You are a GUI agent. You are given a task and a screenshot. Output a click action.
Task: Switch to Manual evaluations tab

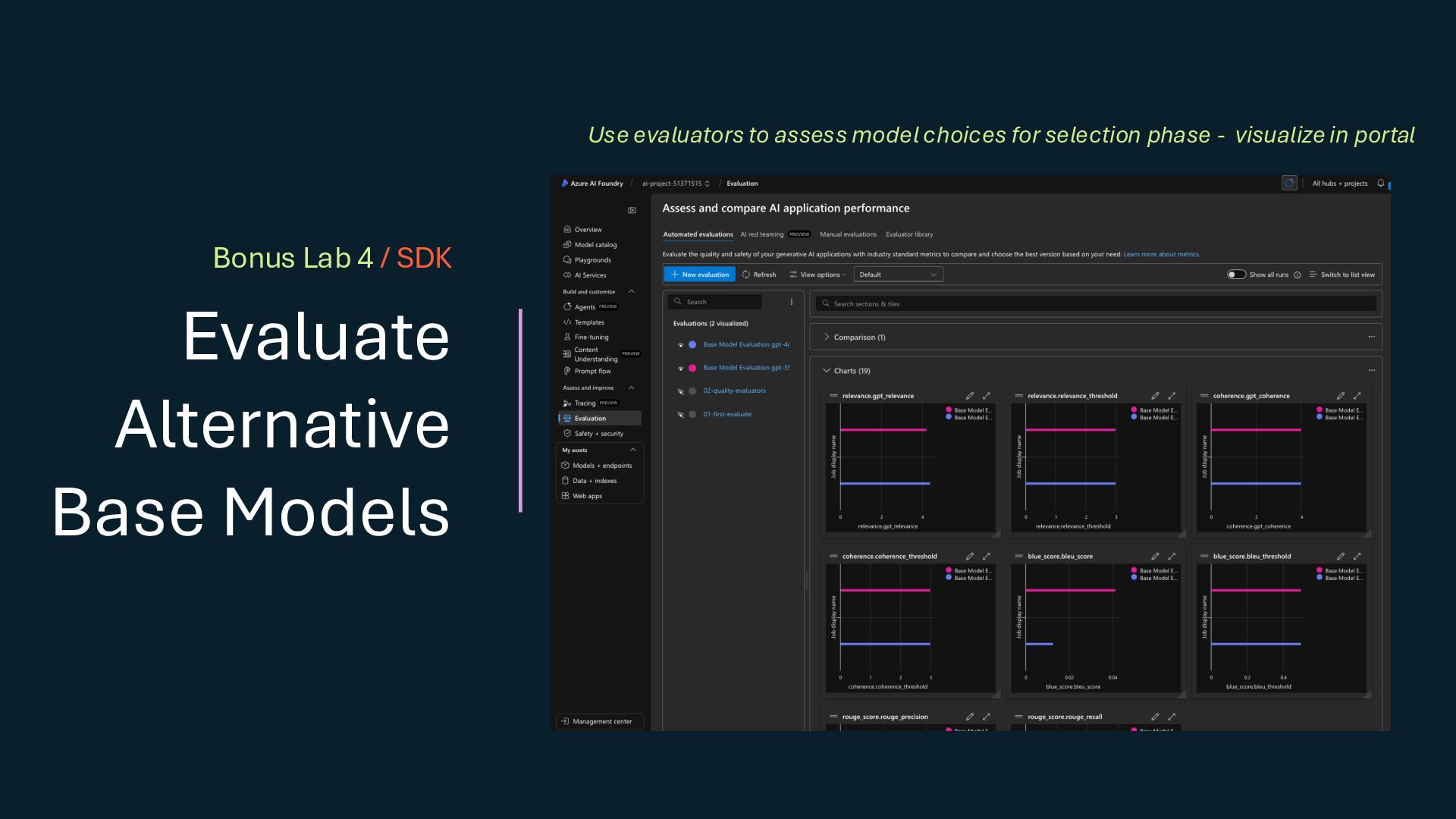tap(848, 234)
